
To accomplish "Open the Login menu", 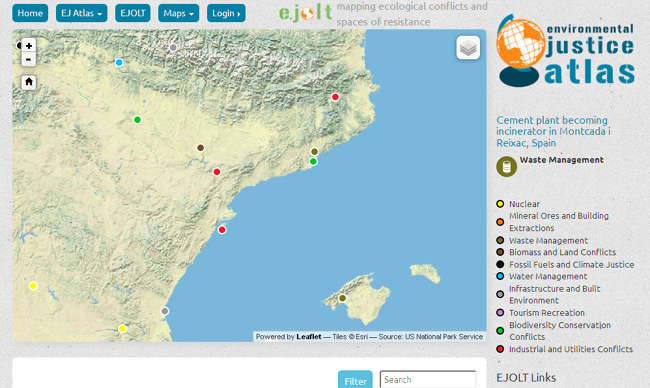I will 226,13.
